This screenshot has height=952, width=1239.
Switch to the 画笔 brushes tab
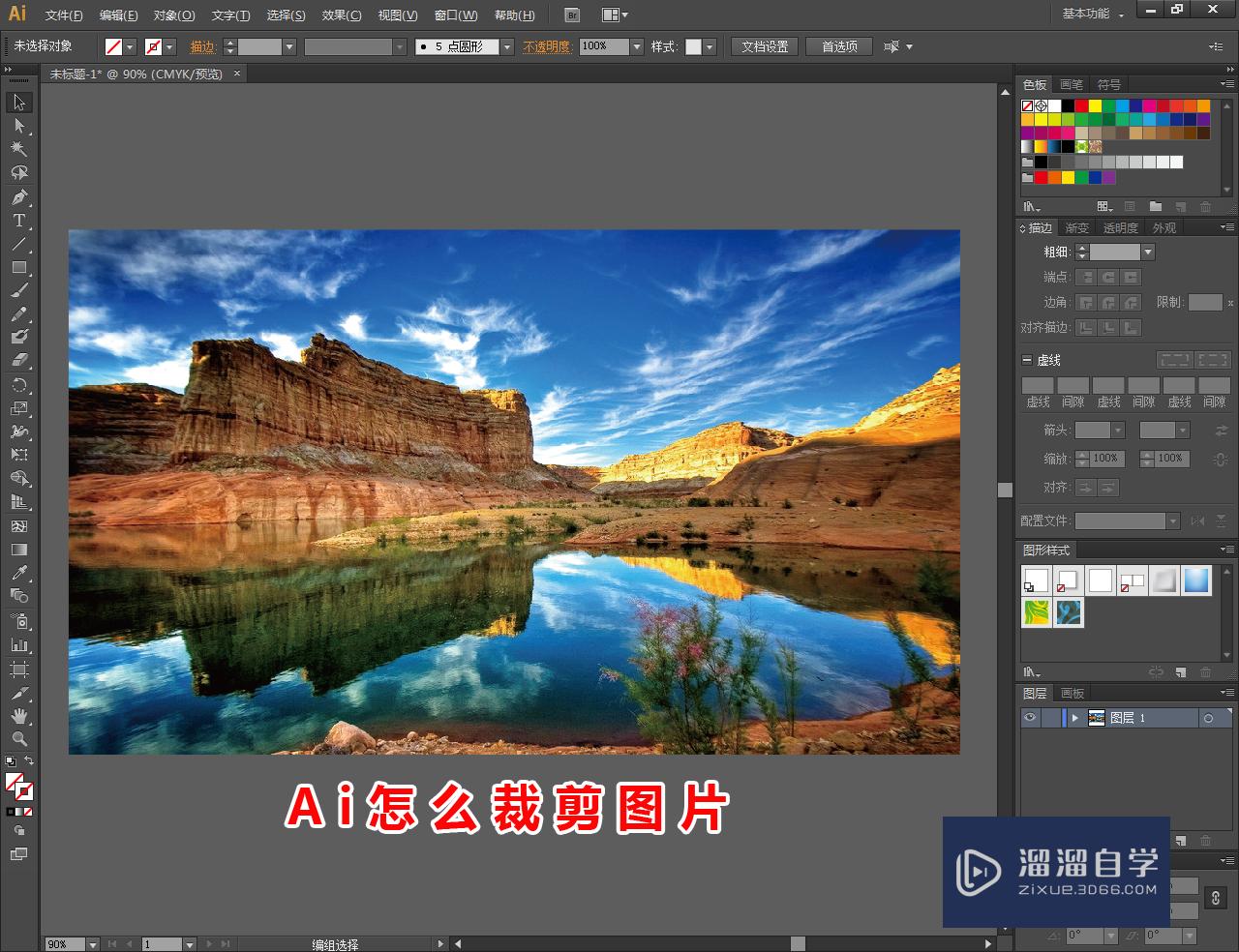coord(1072,85)
